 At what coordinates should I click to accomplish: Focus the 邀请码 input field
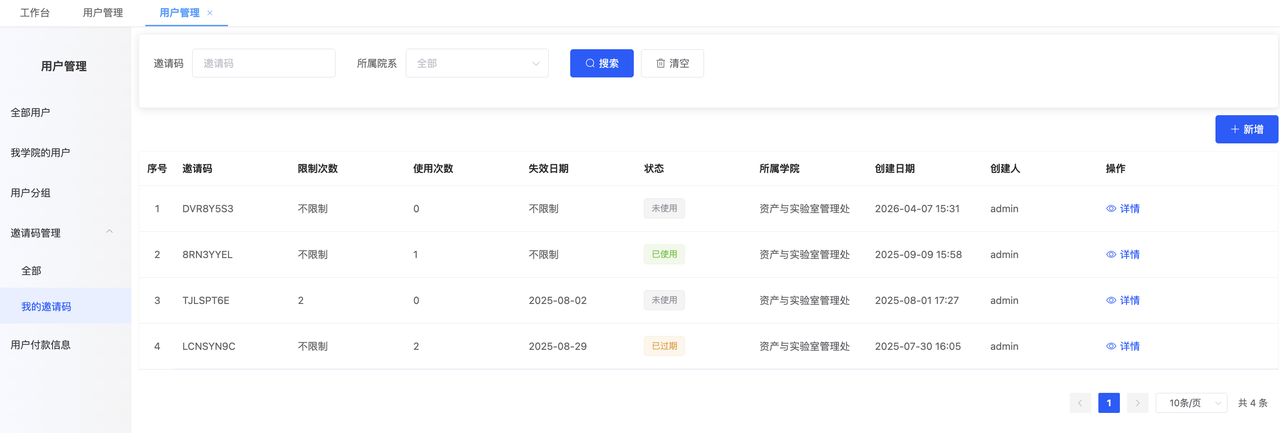(263, 63)
